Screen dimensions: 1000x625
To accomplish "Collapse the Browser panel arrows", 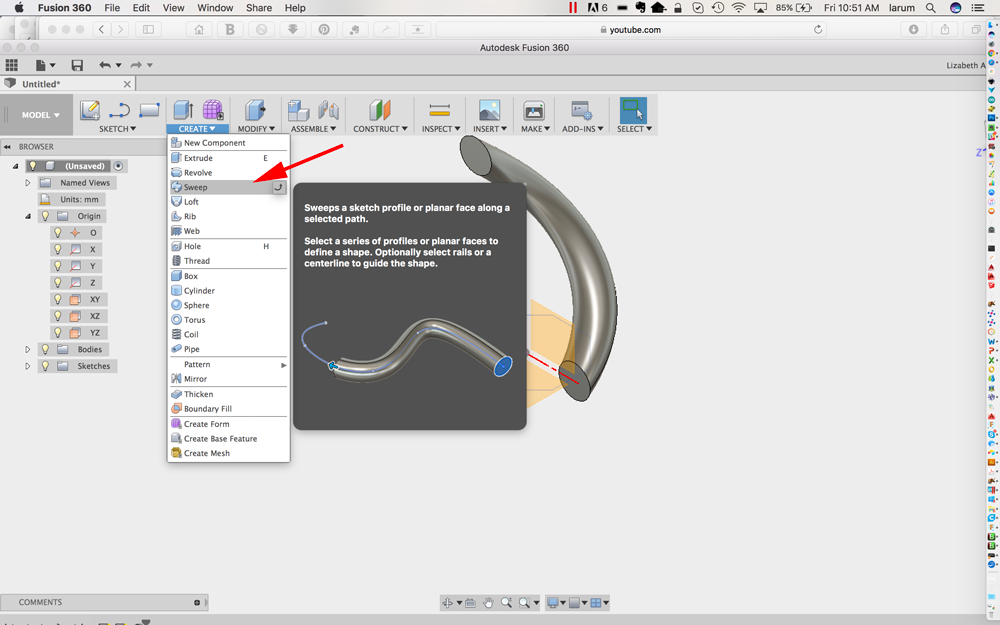I will [8, 147].
